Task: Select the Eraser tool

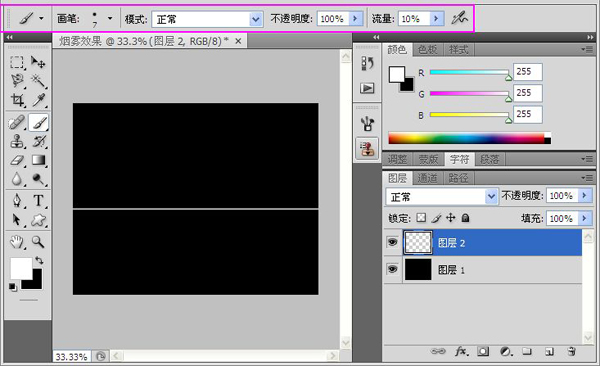Action: point(17,160)
